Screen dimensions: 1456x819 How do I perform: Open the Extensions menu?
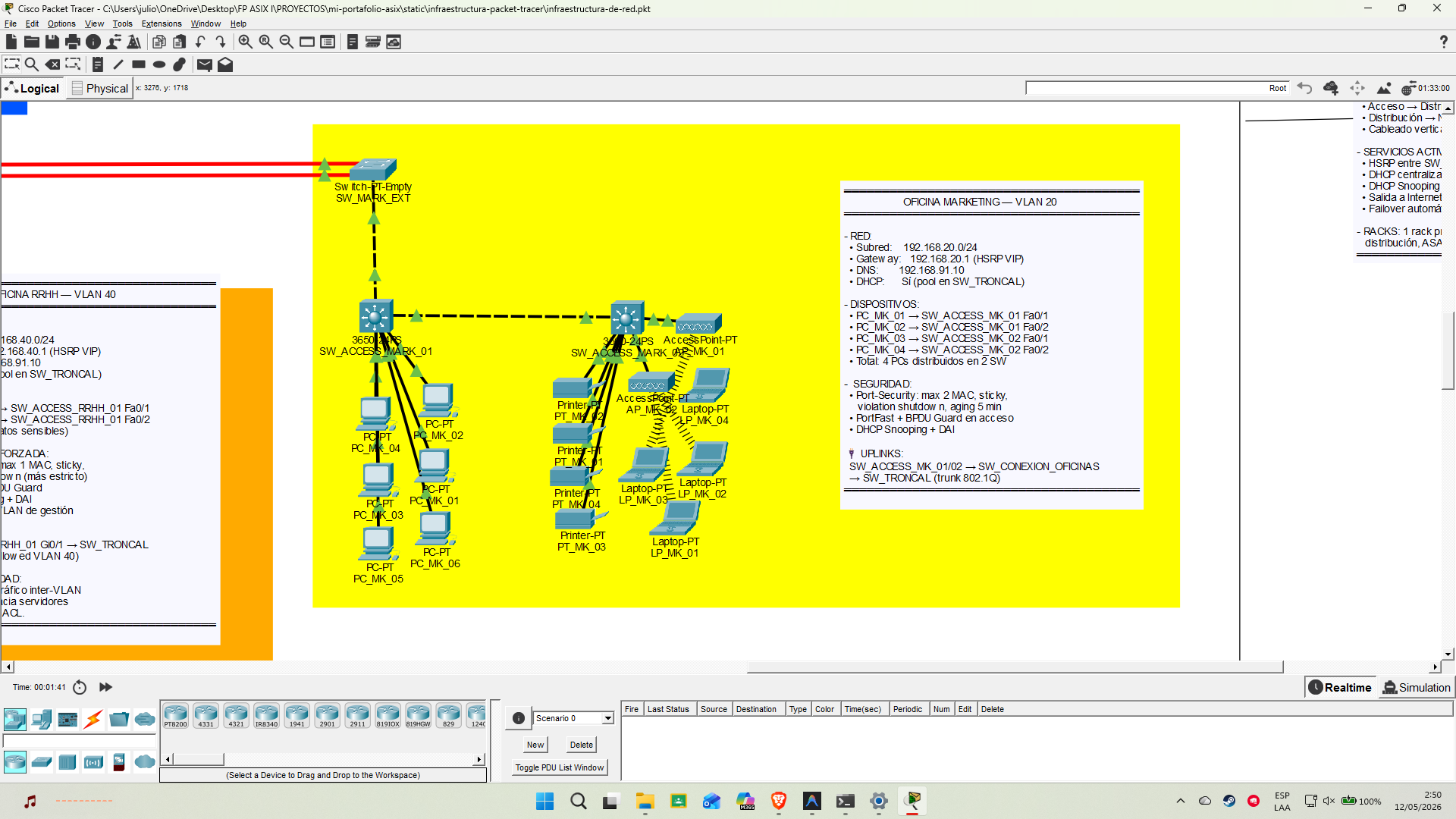pyautogui.click(x=162, y=24)
